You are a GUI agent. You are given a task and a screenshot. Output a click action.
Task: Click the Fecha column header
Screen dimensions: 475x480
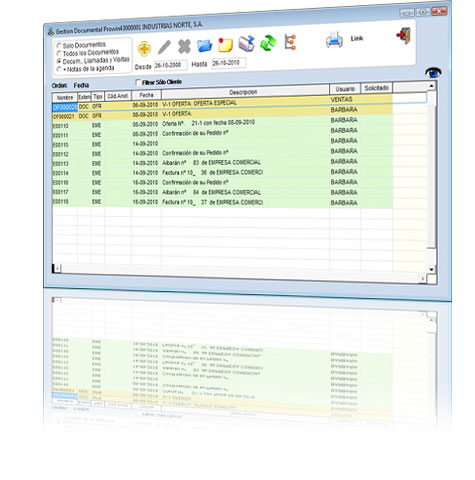pos(146,95)
